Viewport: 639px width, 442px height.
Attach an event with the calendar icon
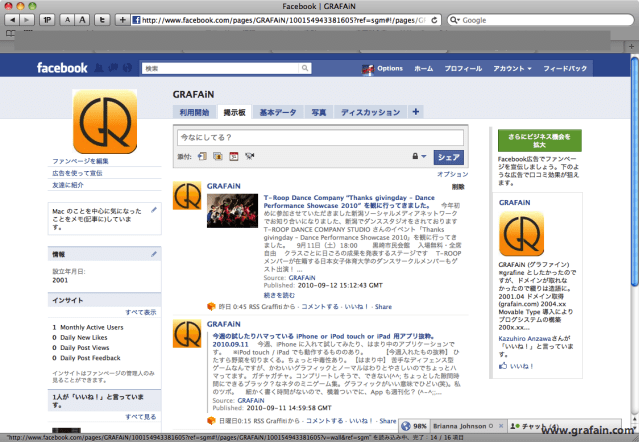[234, 156]
